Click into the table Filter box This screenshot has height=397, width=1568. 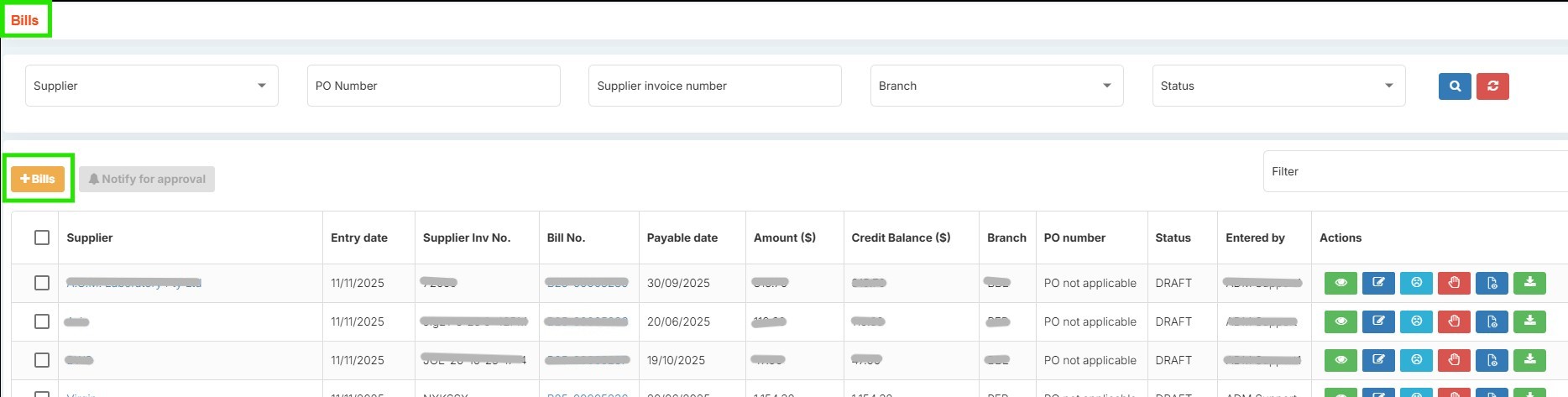1415,171
